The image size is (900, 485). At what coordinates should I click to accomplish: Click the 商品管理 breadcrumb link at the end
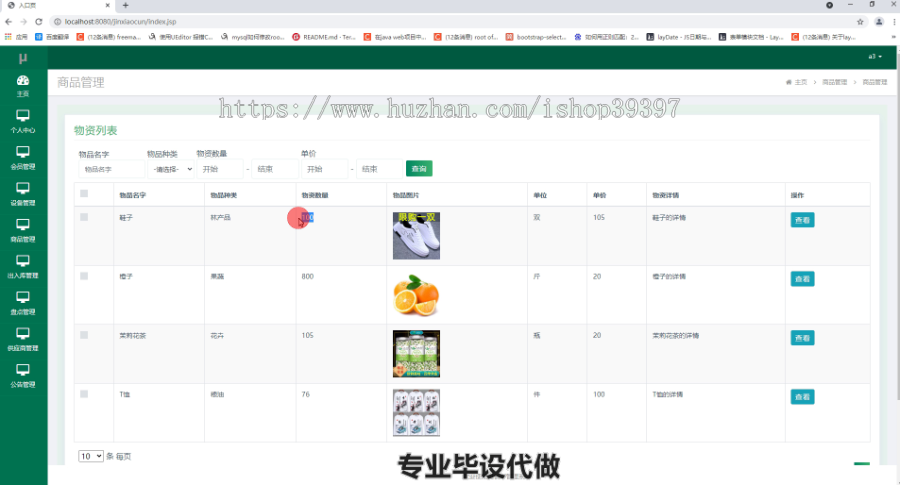tap(875, 82)
